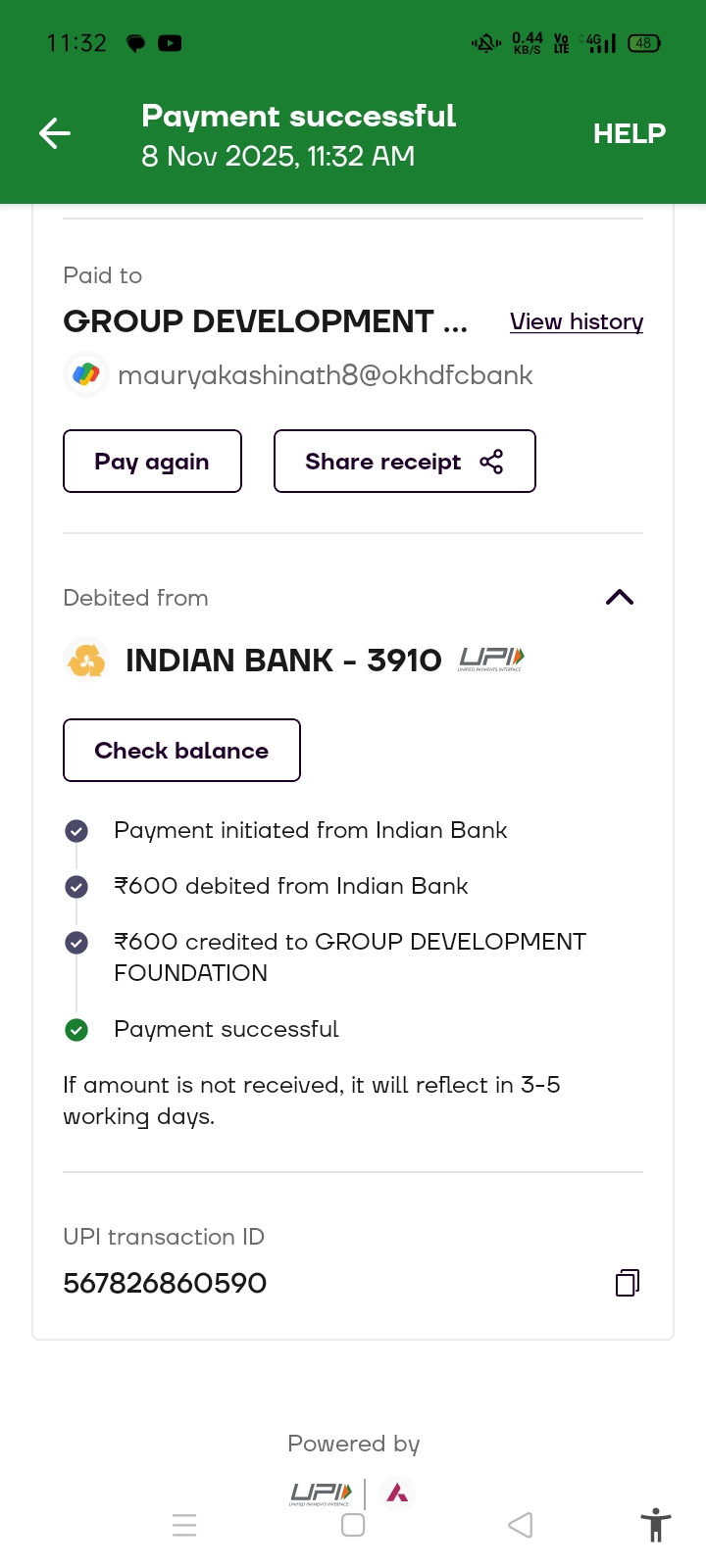Tap the ₹600 debited status checkmark
Screen dimensions: 706x1568
76,887
